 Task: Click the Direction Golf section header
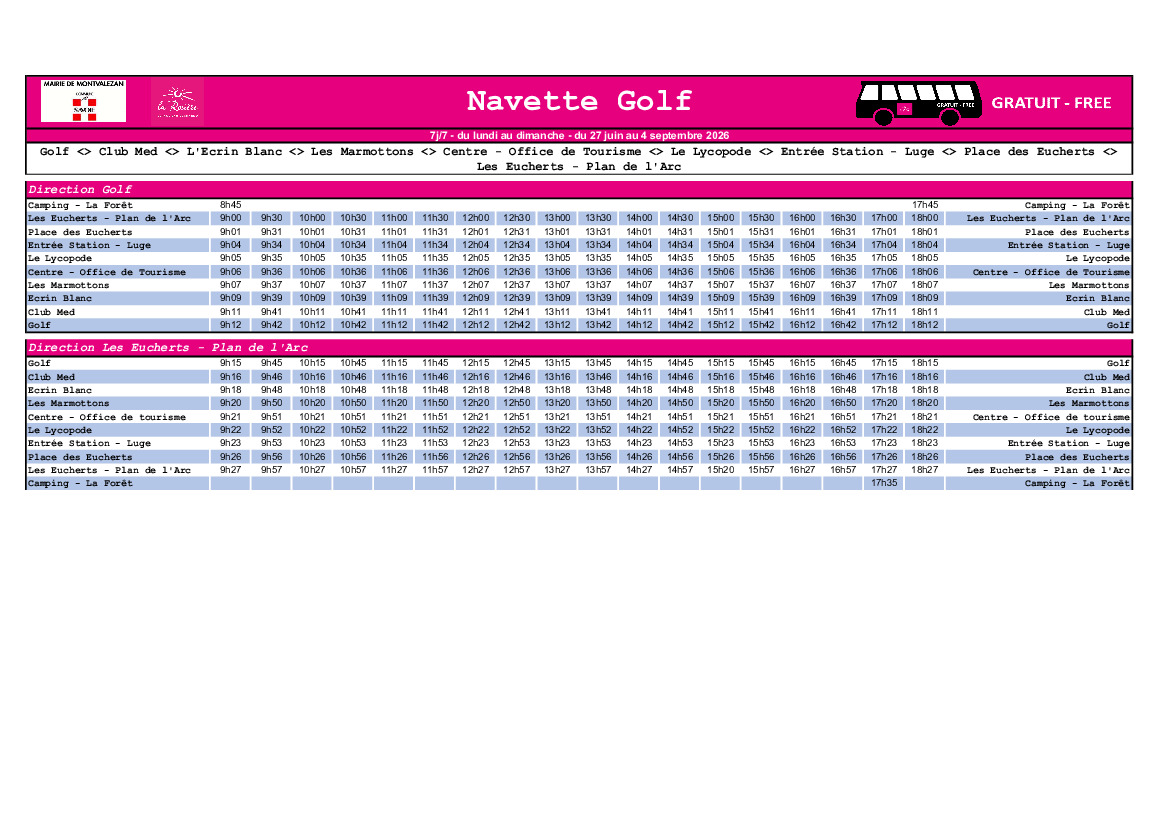[x=80, y=189]
